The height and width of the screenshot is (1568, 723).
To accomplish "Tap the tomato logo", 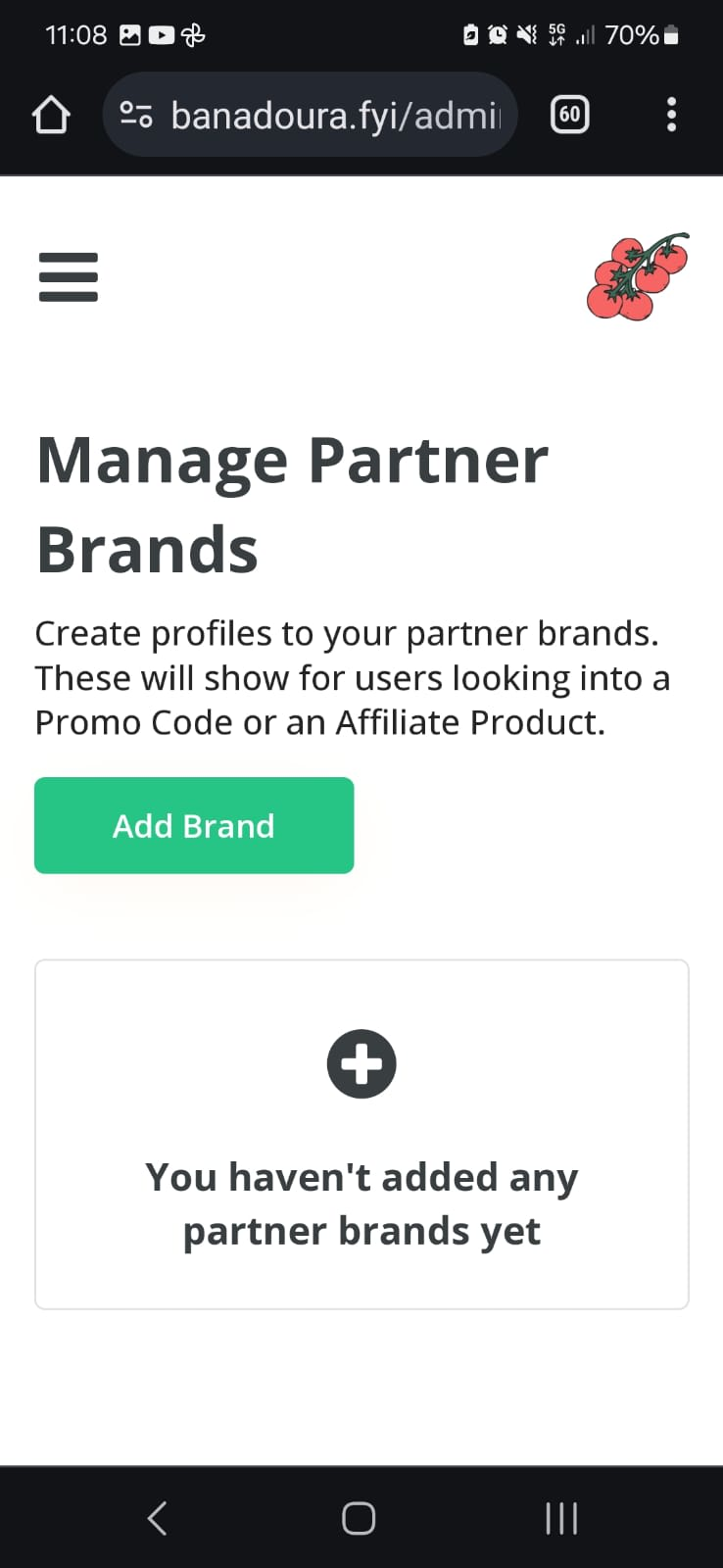I will click(x=638, y=276).
